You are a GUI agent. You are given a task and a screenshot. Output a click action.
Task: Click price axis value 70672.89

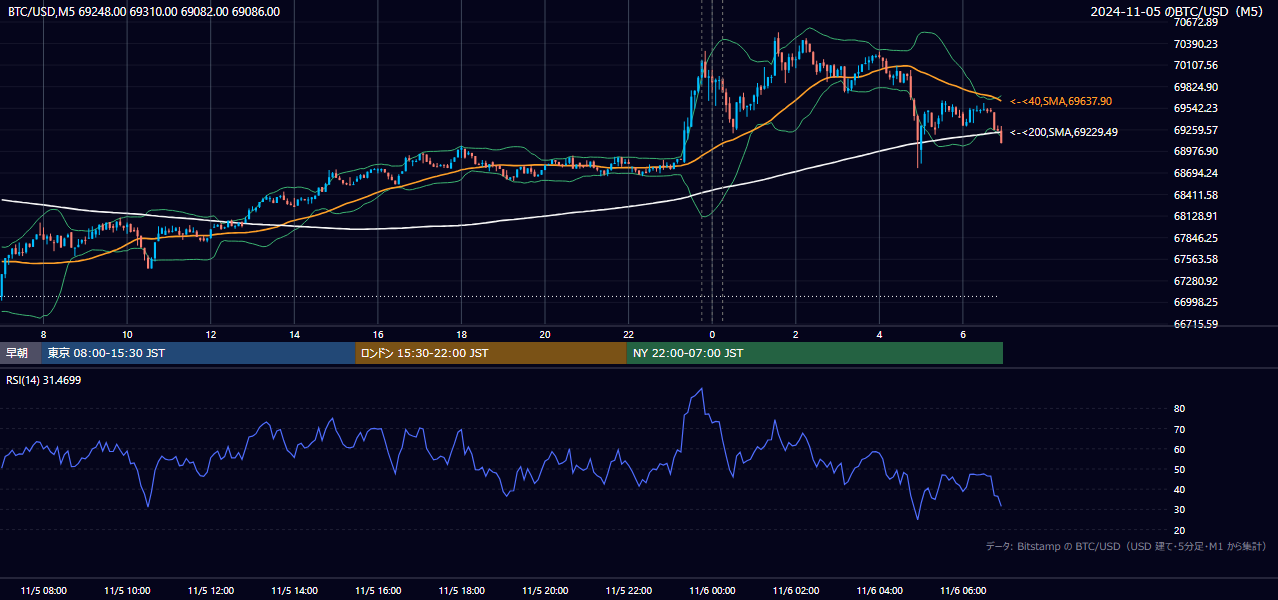tap(1196, 22)
